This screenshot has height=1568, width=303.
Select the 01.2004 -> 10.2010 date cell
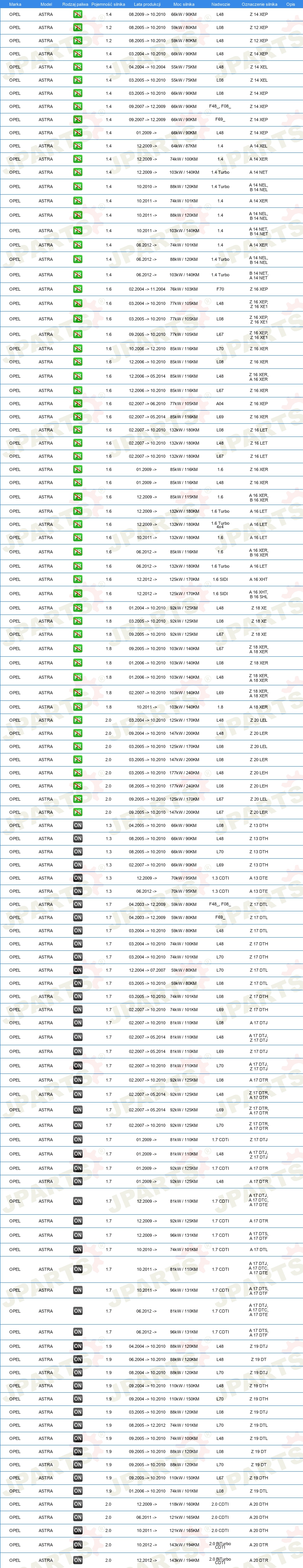pos(147,608)
